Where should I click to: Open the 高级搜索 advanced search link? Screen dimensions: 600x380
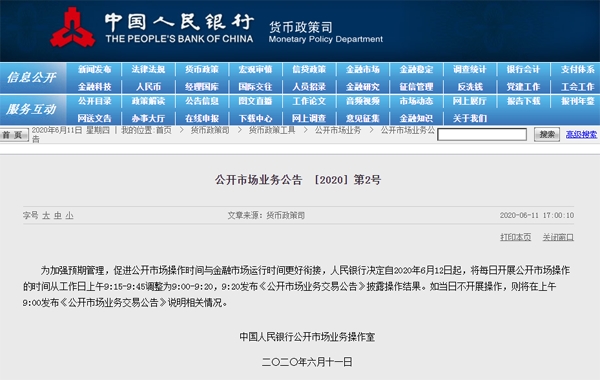click(x=581, y=134)
